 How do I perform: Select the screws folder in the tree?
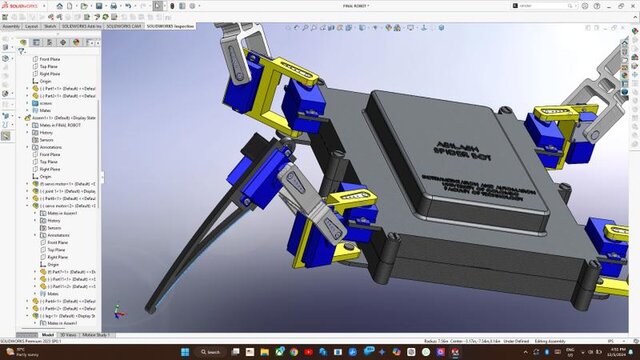(x=42, y=103)
